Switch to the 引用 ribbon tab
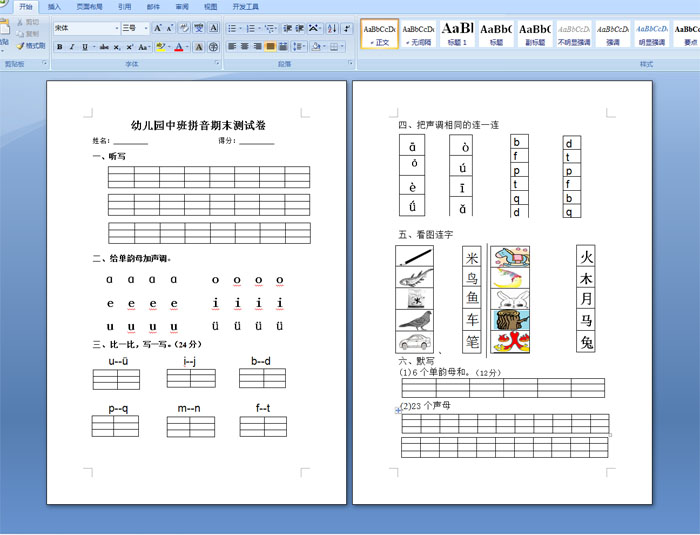 [x=125, y=7]
